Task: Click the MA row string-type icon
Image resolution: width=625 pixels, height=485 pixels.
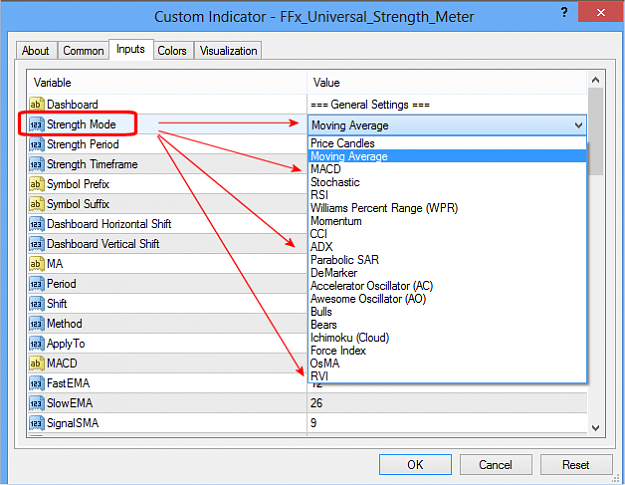Action: coord(36,264)
